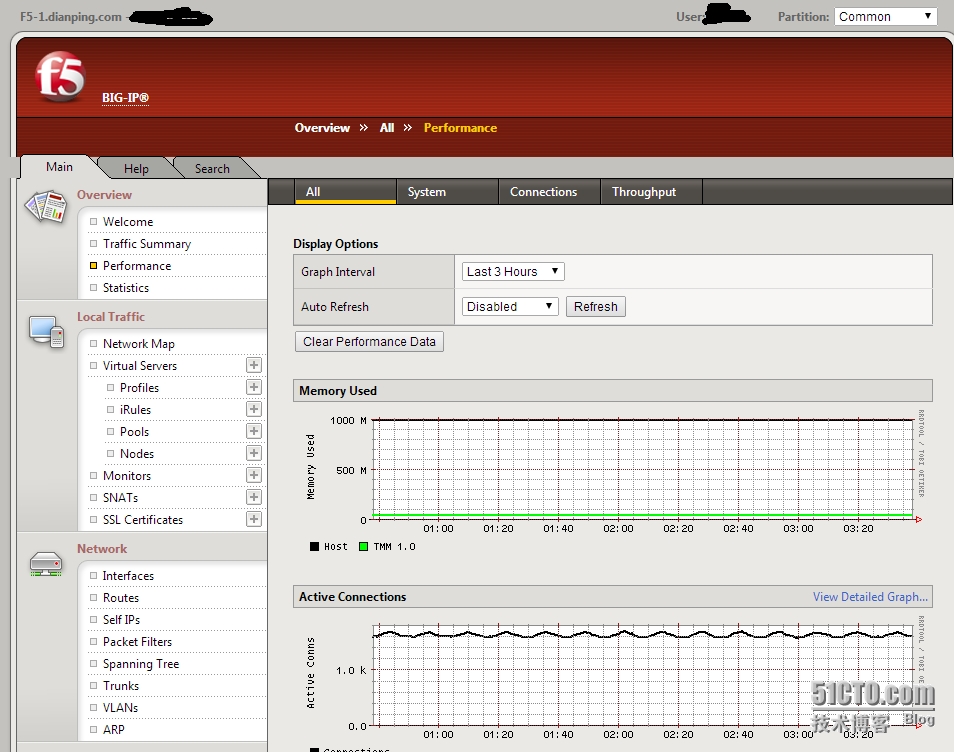Open Spanning Tree in Network menu
The image size is (954, 752).
coord(141,663)
